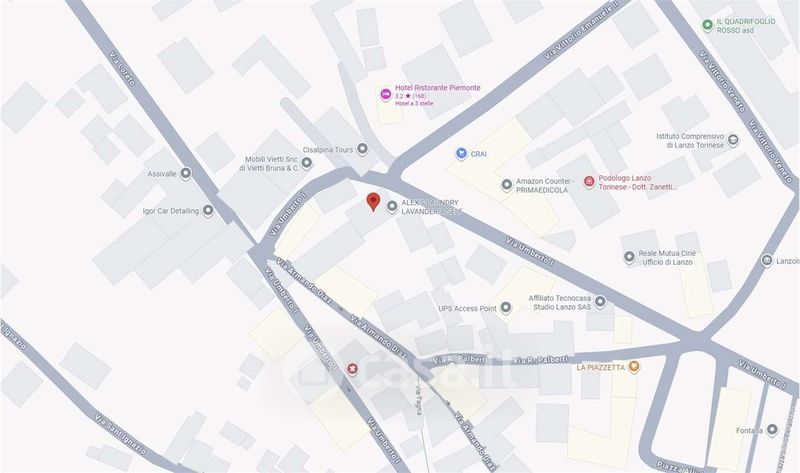Click the Igor Car Detailing marker

pyautogui.click(x=208, y=210)
